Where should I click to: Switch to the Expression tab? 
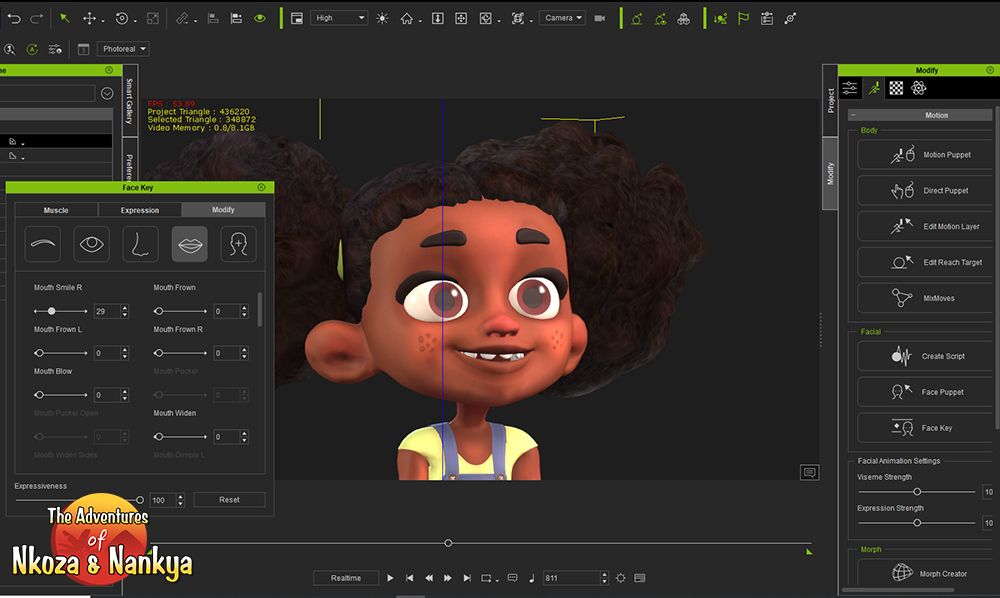[140, 210]
